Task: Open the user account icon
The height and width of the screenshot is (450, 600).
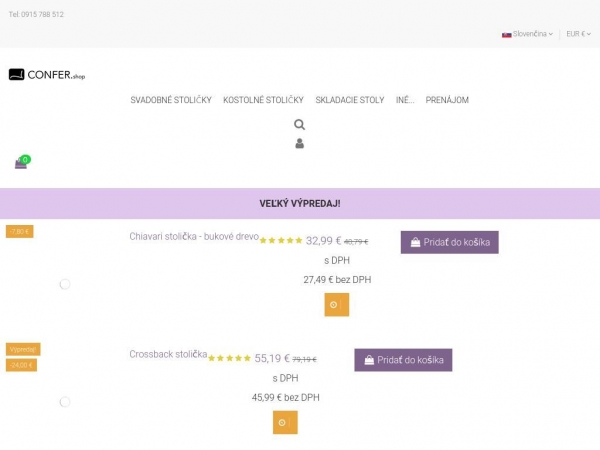Action: tap(299, 144)
